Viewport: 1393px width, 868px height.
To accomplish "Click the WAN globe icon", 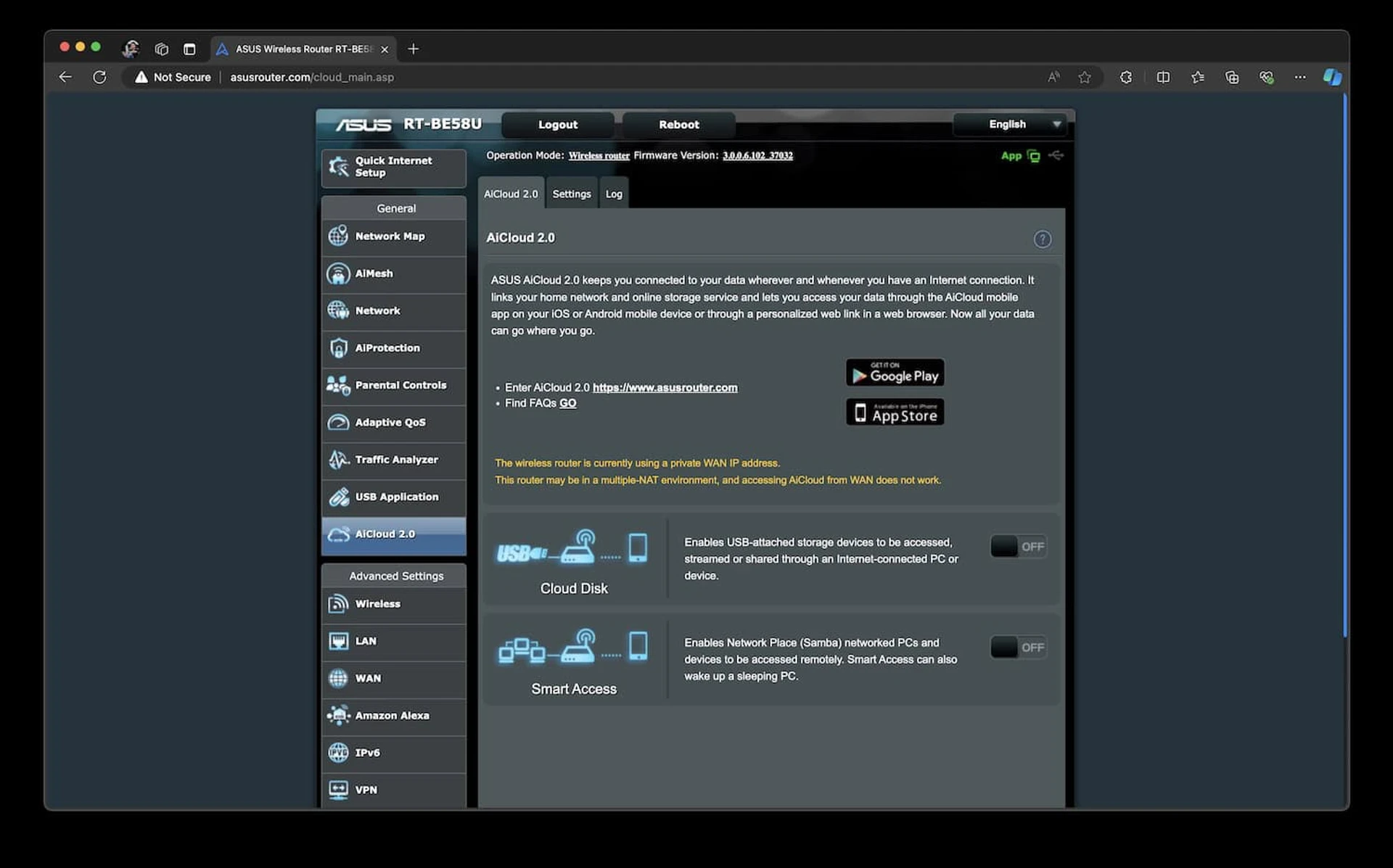I will [x=338, y=678].
